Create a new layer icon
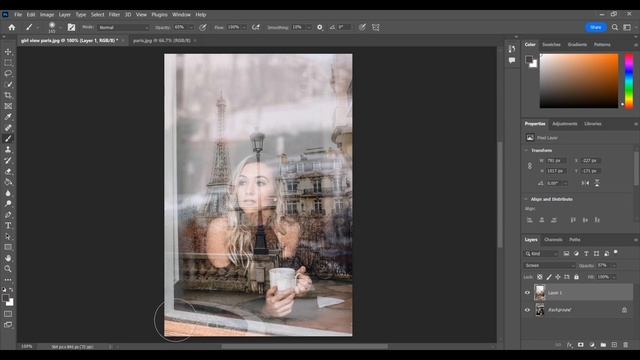Image resolution: width=640 pixels, height=360 pixels. click(614, 345)
